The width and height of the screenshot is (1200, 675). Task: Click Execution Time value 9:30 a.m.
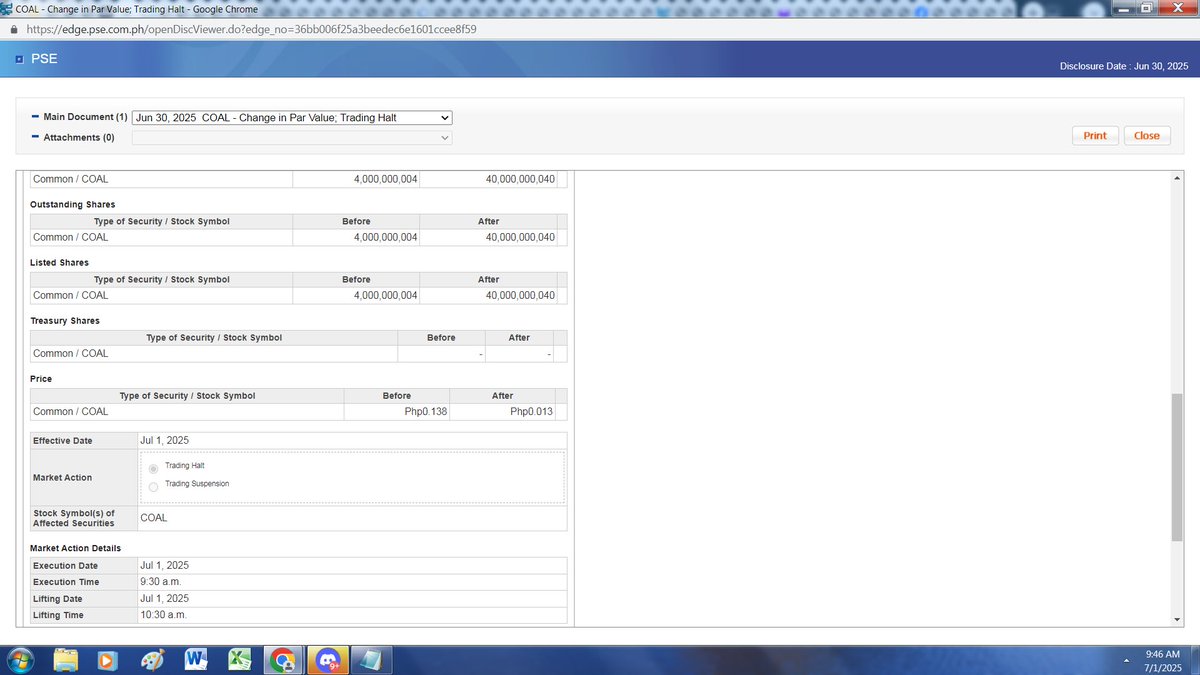(161, 582)
